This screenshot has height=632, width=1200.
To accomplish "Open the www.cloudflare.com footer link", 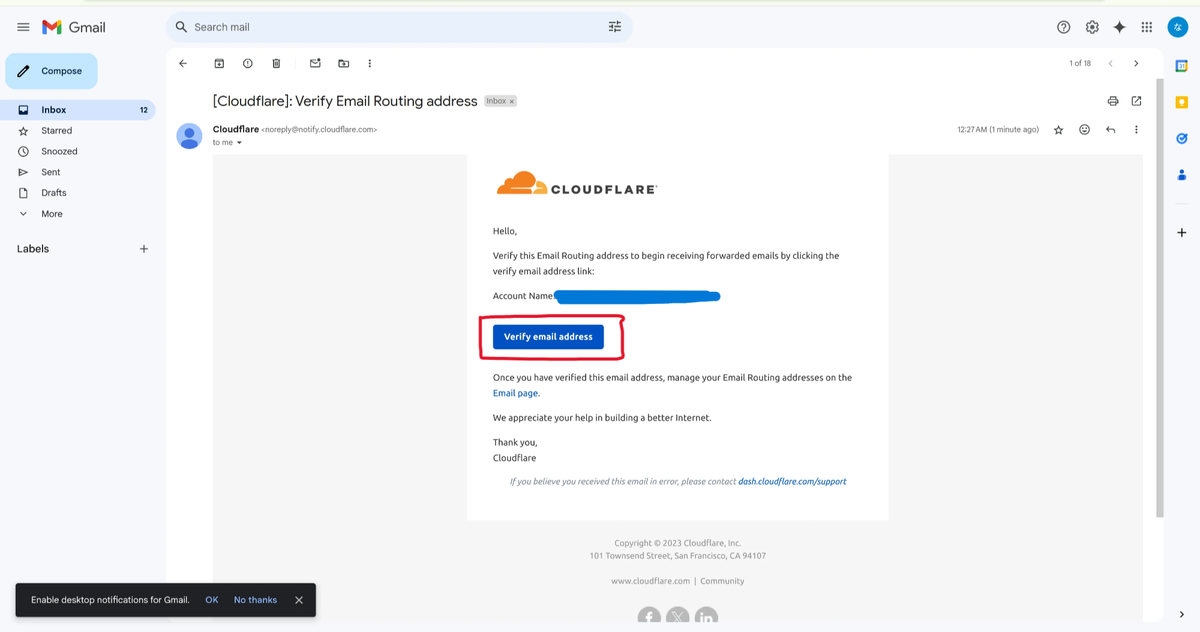I will click(x=650, y=581).
